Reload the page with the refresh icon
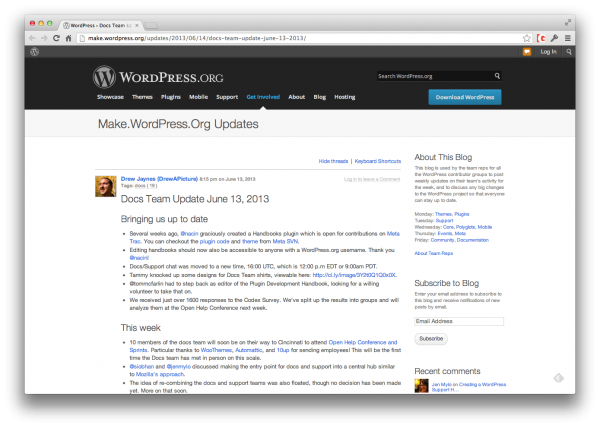 (56, 38)
